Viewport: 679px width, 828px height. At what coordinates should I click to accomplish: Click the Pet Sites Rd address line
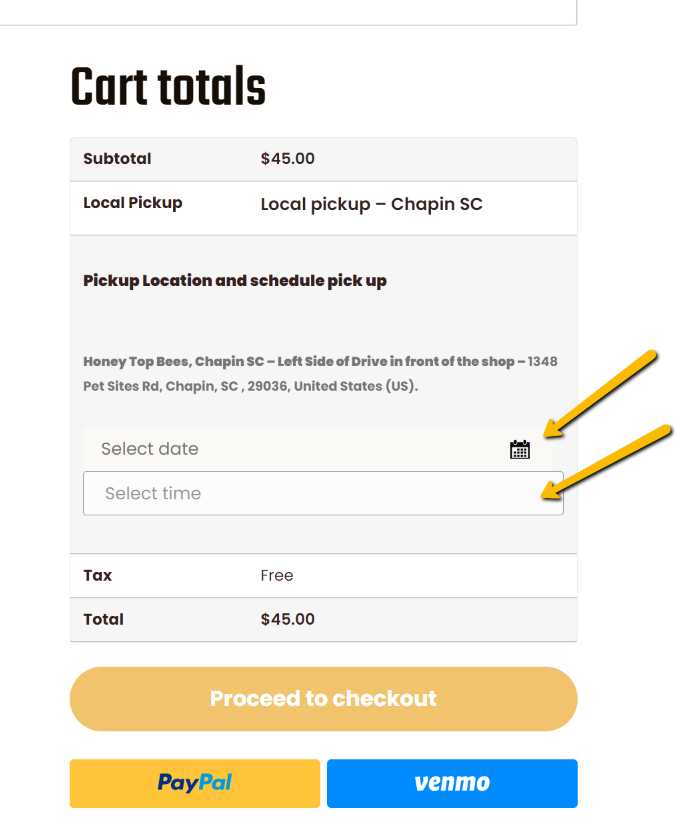coord(250,386)
